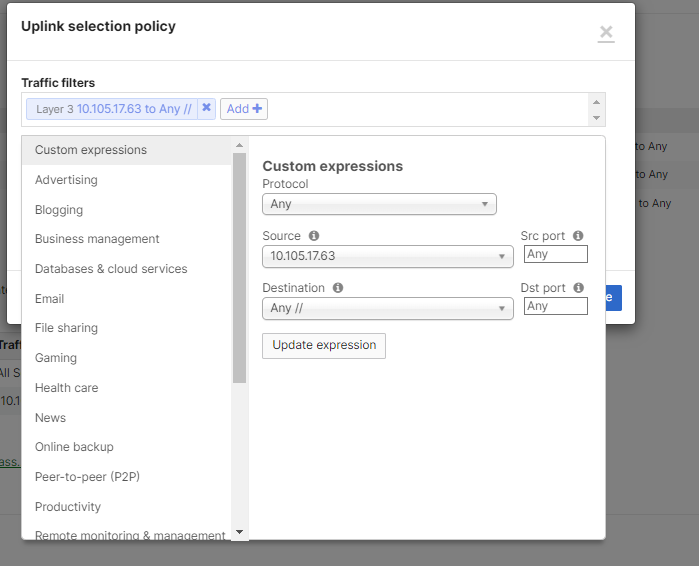Click the Source info icon

tap(314, 236)
